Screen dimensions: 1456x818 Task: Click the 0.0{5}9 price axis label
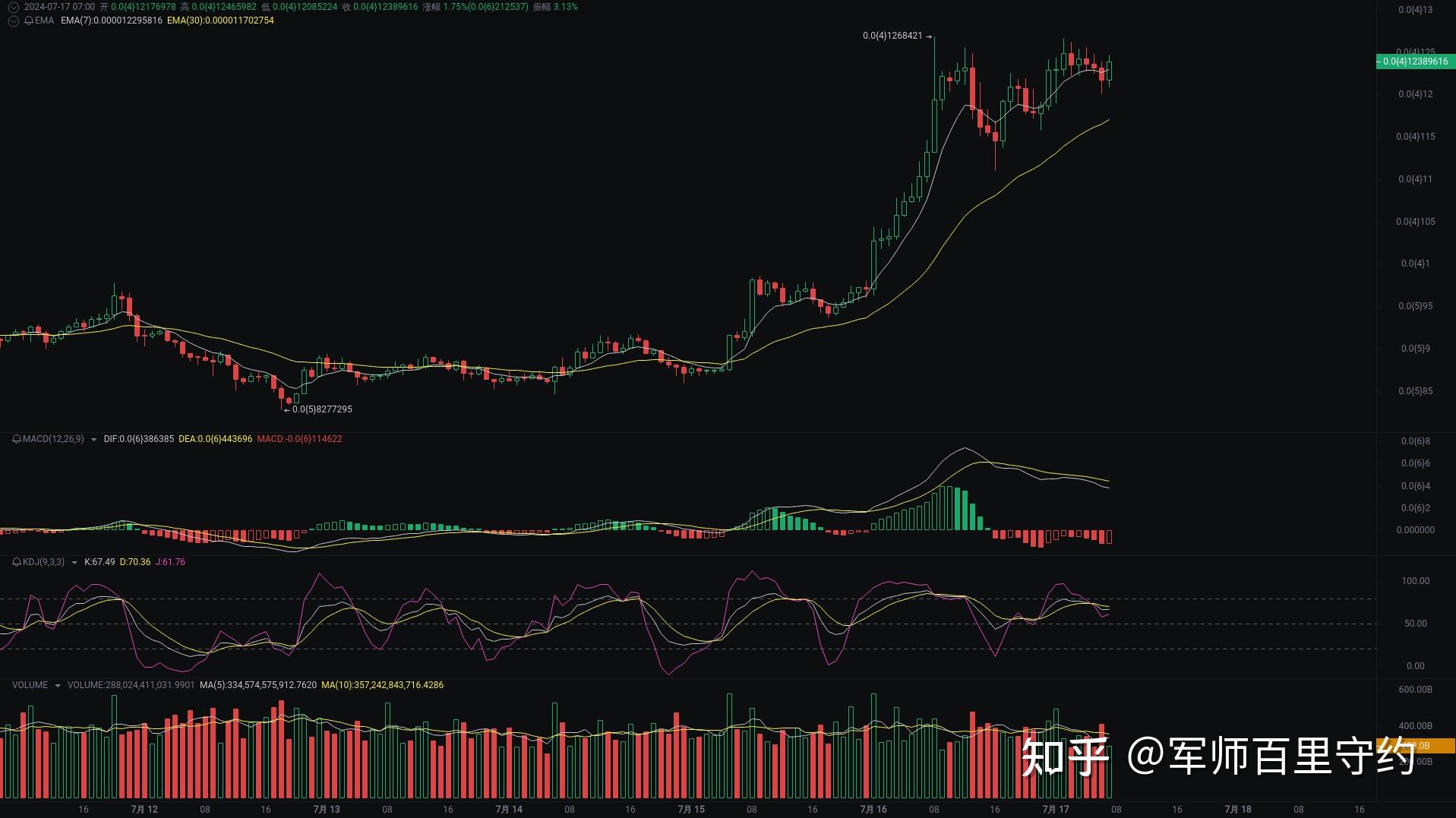pos(1416,349)
